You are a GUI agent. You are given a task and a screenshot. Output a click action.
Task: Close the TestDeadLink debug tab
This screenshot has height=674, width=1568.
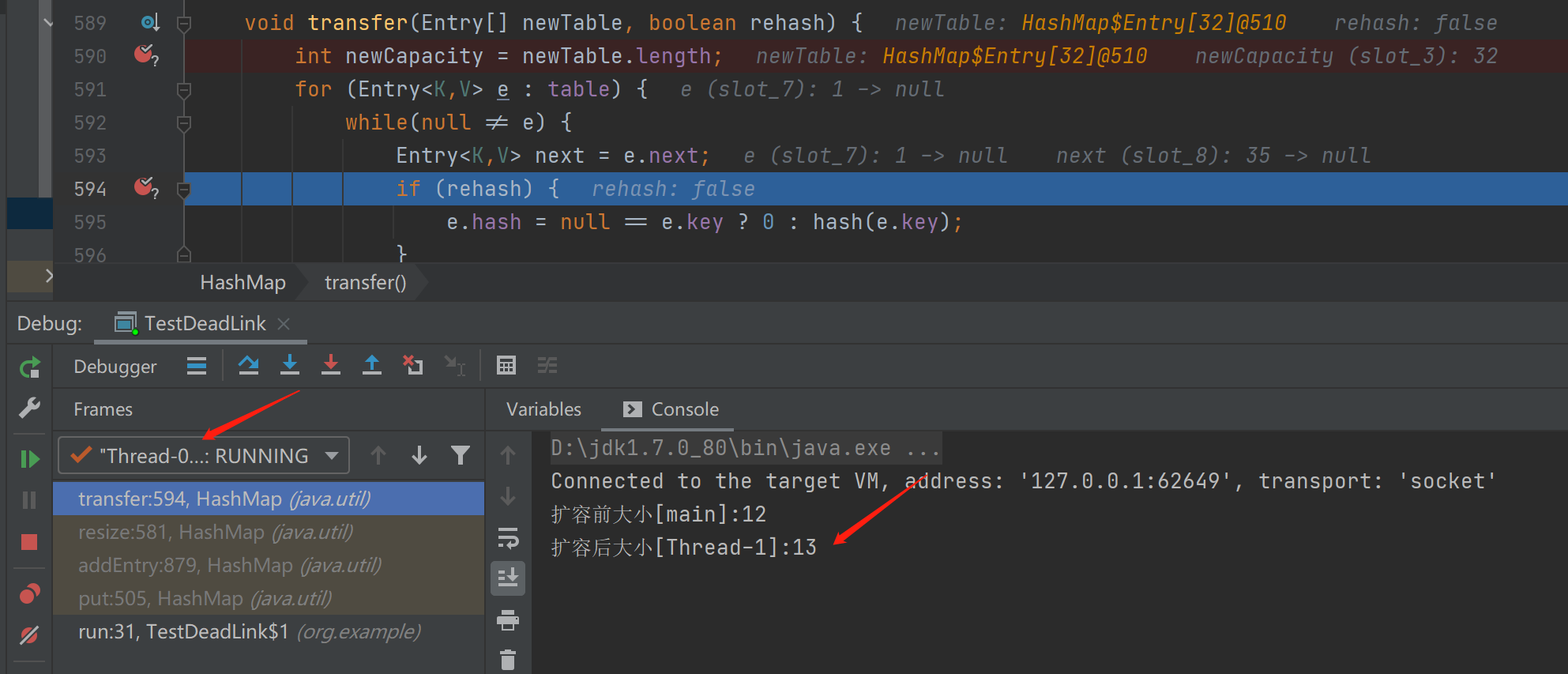284,324
